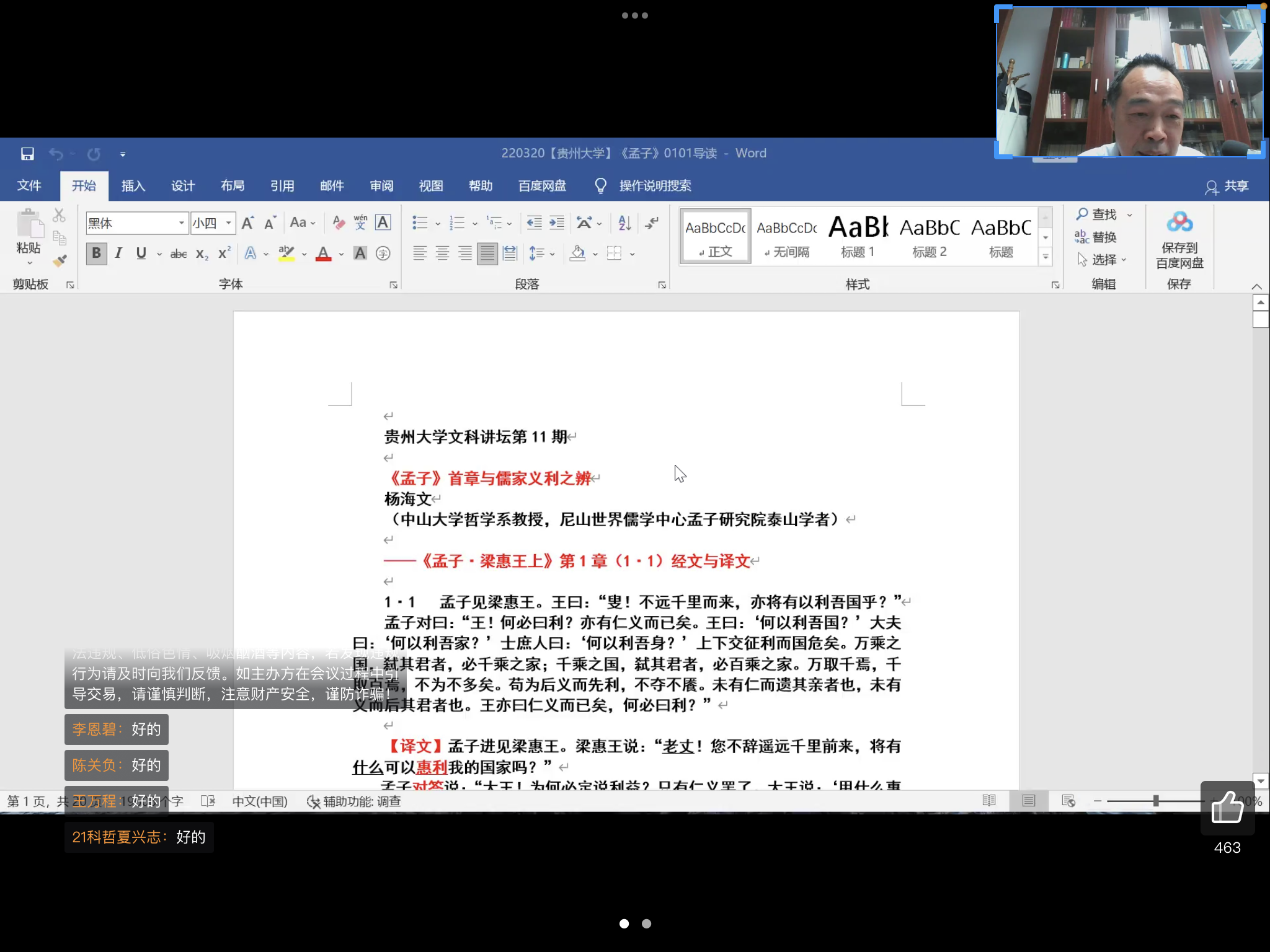Toggle Underline formatting button
The image size is (1270, 952).
(141, 253)
